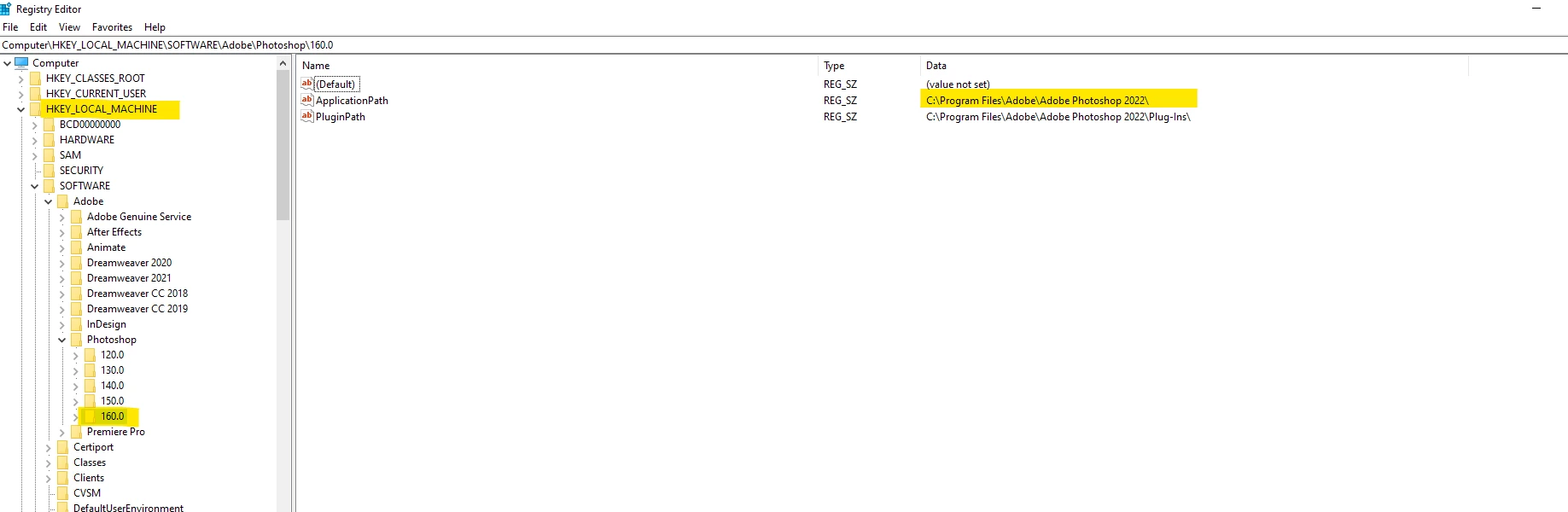Select the SECURITY key

(81, 171)
